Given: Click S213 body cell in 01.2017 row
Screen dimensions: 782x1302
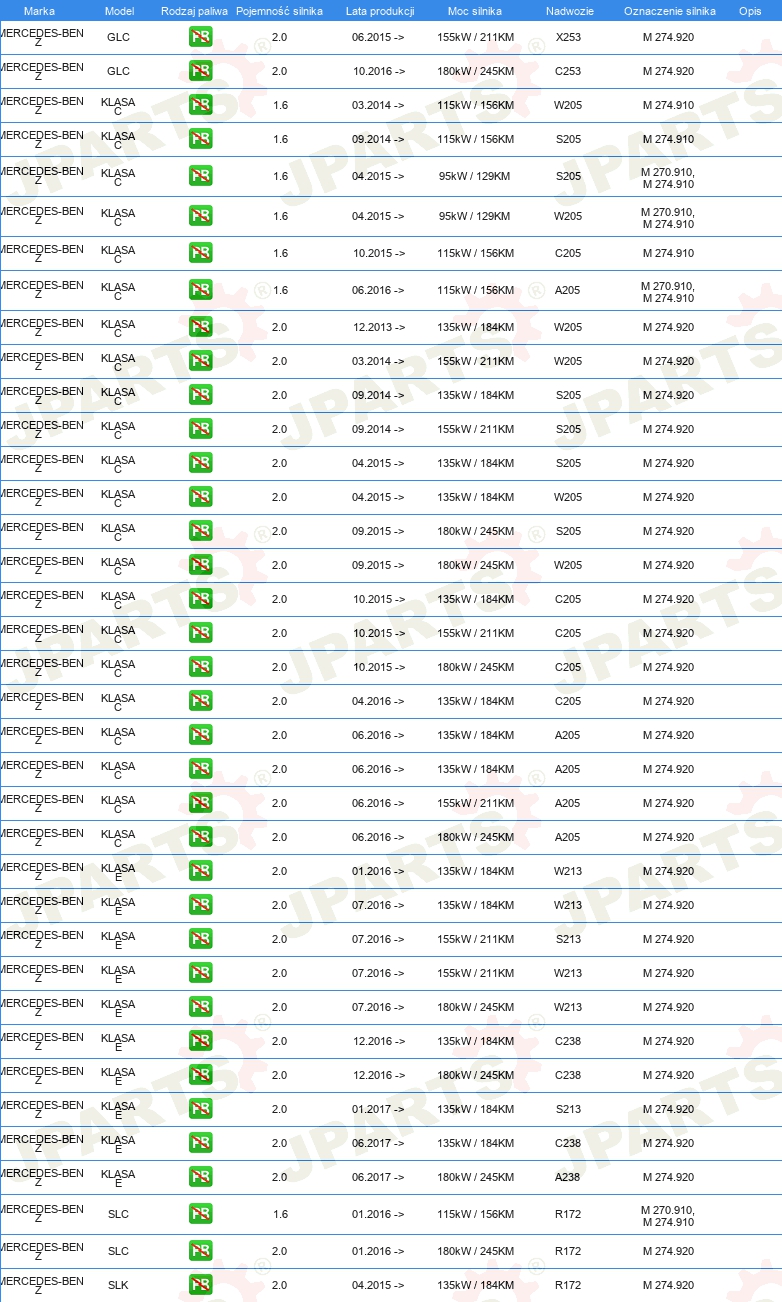Looking at the screenshot, I should pos(568,1110).
